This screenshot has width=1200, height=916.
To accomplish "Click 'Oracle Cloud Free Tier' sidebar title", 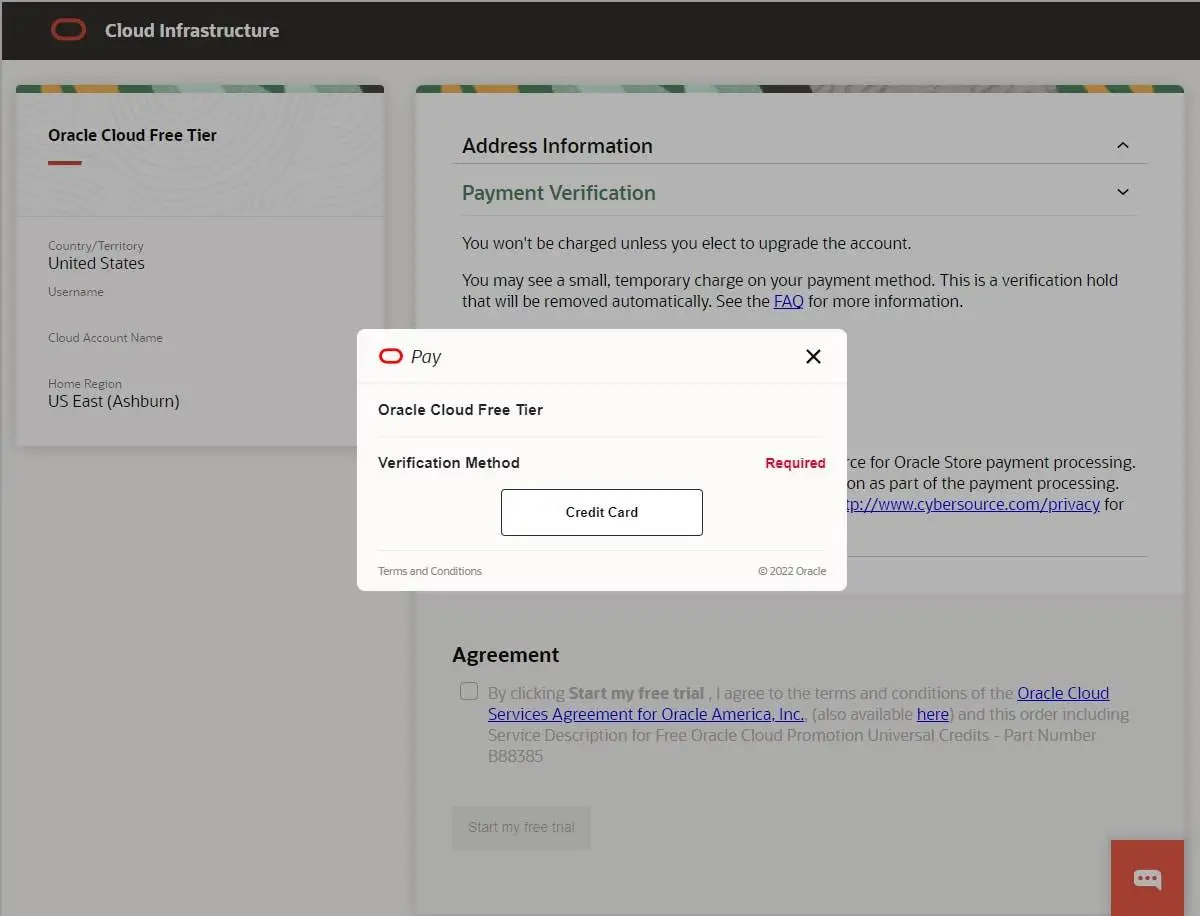I will click(132, 135).
